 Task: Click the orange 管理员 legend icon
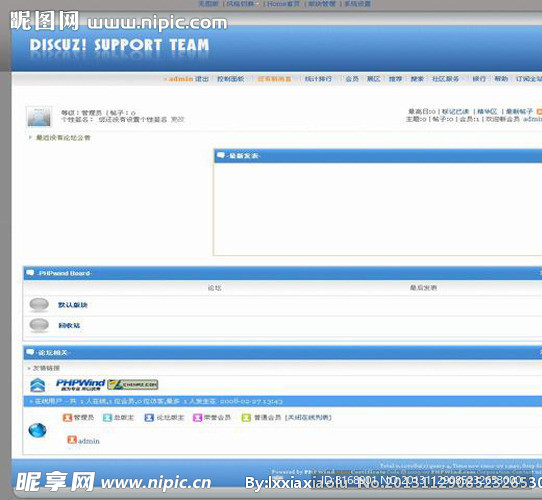pos(68,418)
